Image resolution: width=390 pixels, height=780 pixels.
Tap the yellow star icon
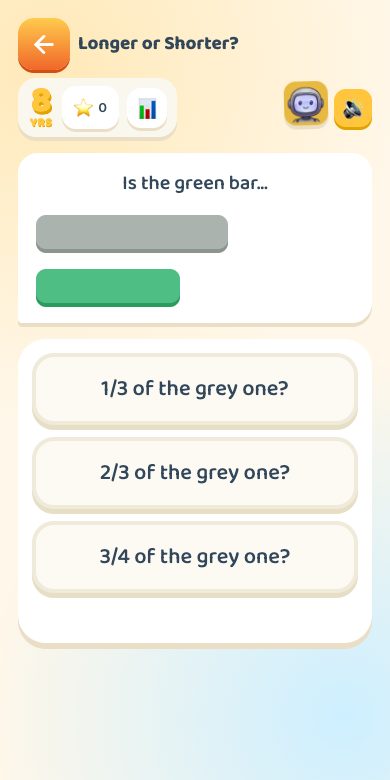[x=83, y=107]
